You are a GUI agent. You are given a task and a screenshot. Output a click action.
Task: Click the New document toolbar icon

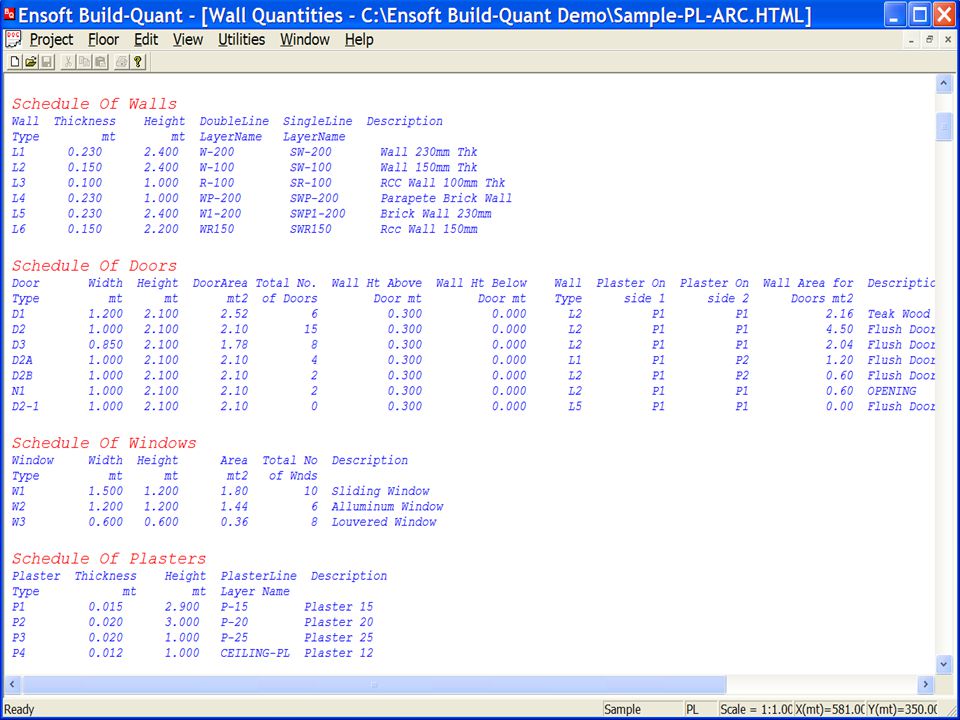(x=15, y=62)
